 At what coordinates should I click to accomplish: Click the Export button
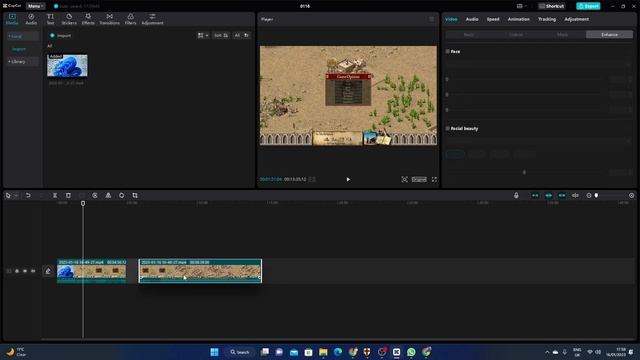pyautogui.click(x=588, y=6)
